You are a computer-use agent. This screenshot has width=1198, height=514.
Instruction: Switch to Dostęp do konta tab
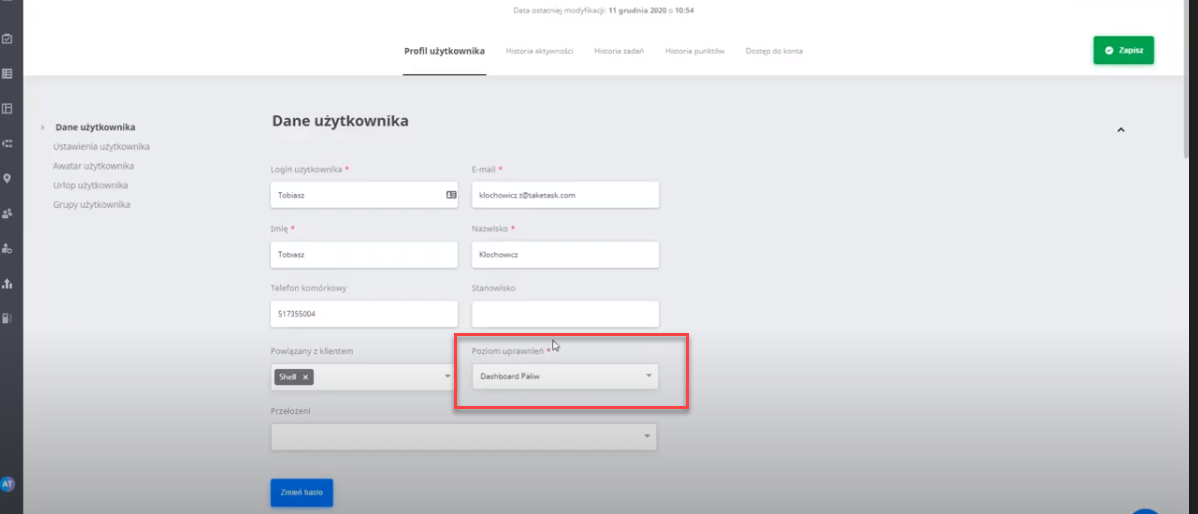774,51
